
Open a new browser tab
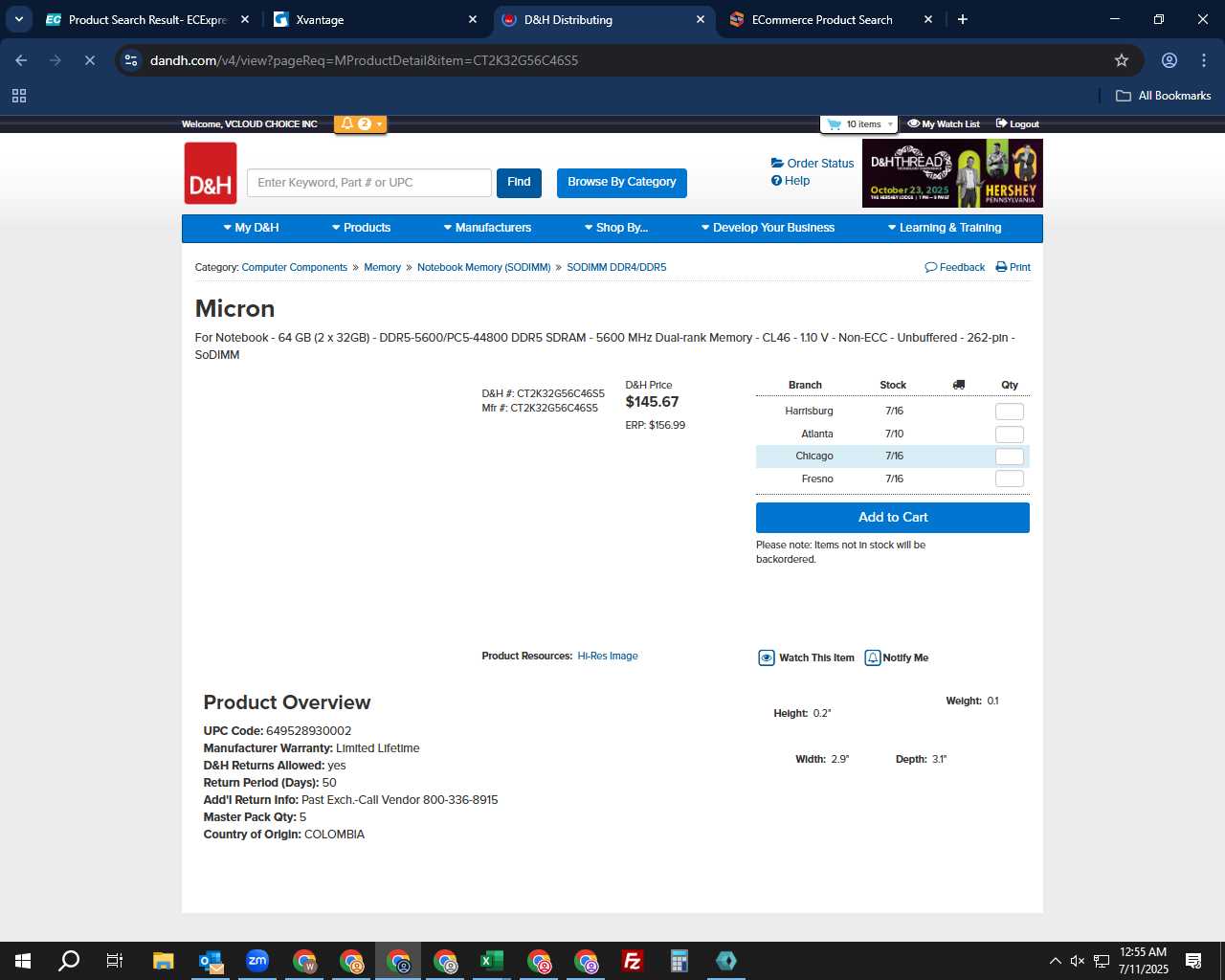click(963, 19)
